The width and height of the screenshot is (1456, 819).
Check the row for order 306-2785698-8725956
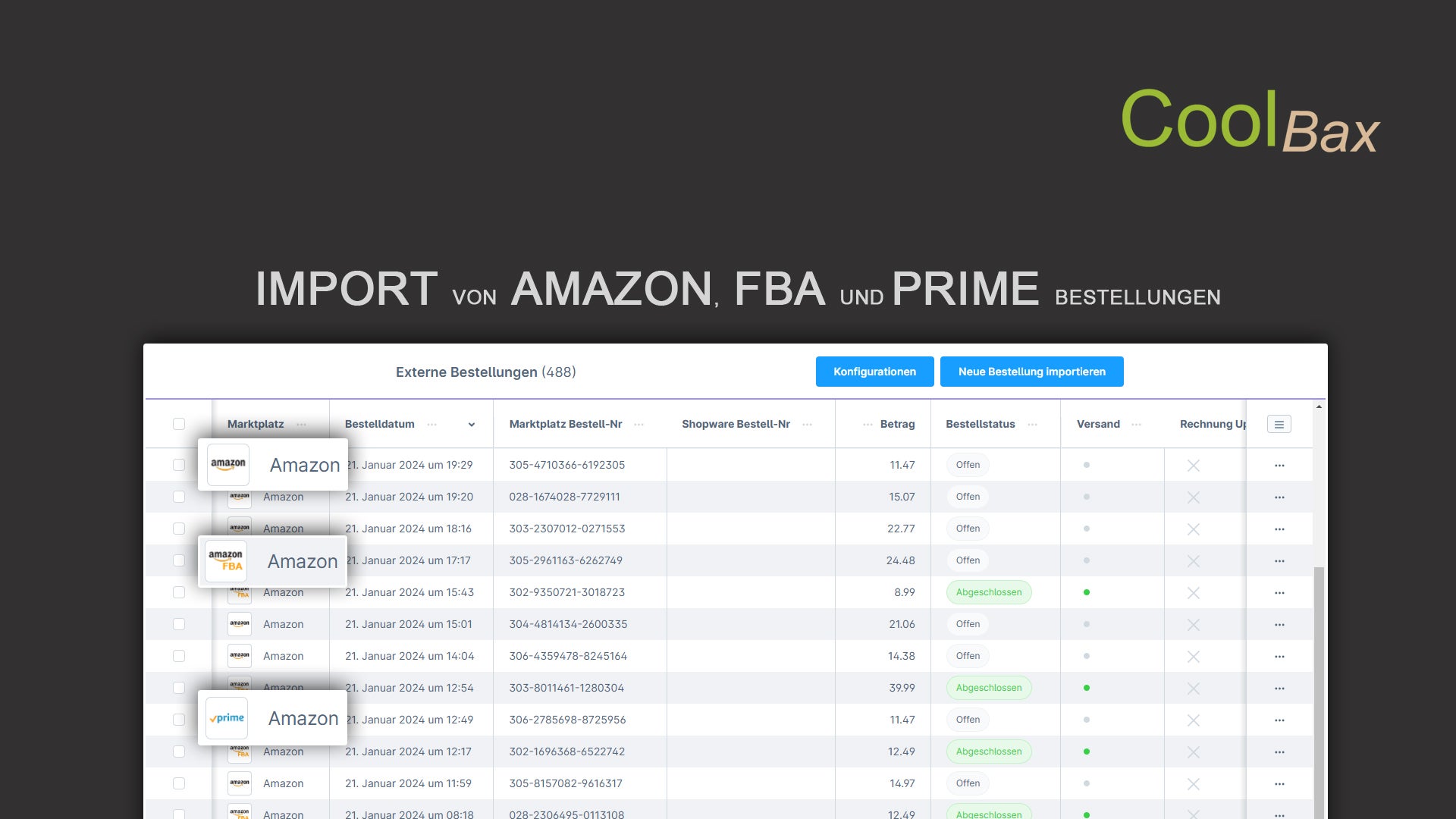(x=179, y=720)
